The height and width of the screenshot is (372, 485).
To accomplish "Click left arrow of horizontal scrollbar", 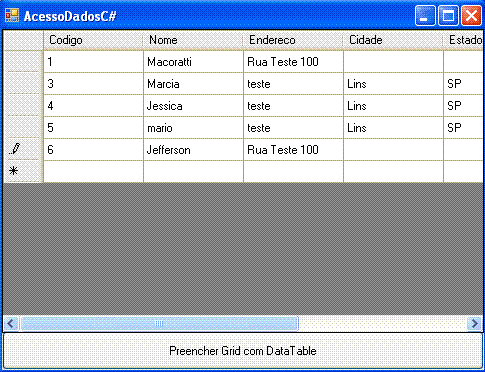I will [11, 323].
